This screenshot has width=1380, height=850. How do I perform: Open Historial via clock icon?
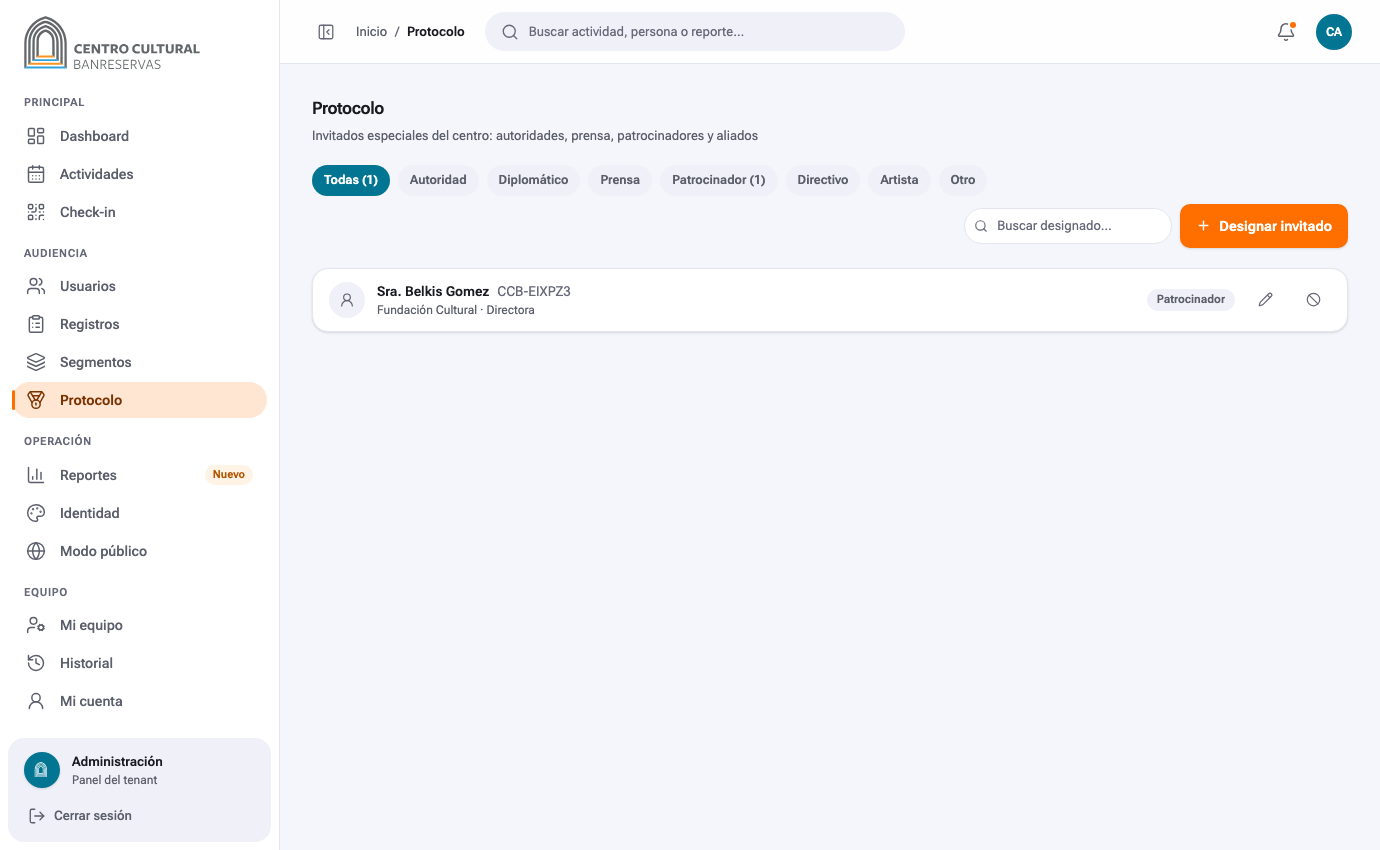coord(36,663)
